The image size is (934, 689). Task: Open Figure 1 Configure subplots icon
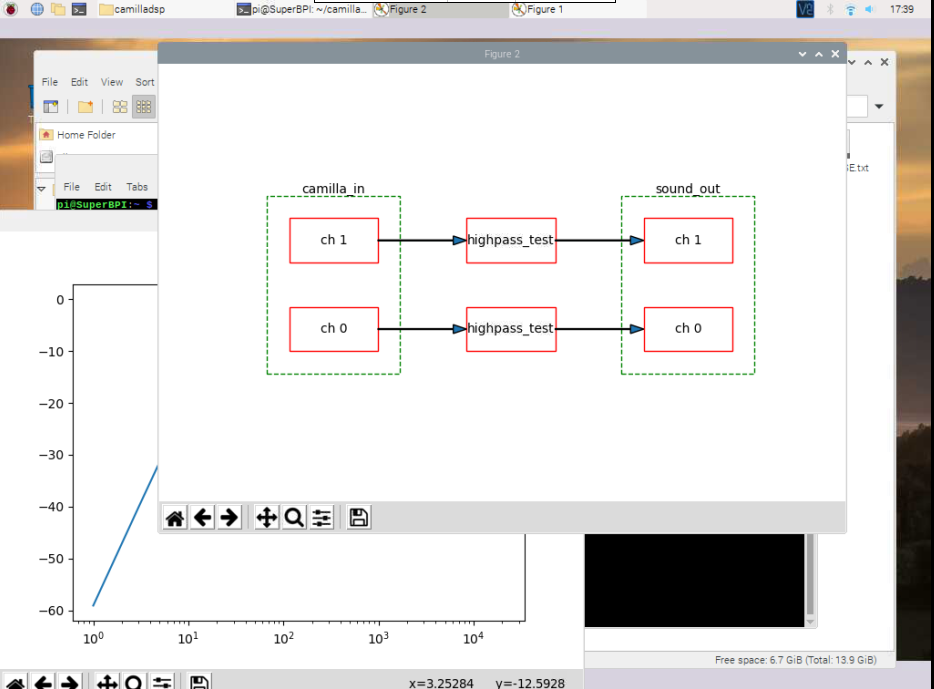(x=161, y=682)
